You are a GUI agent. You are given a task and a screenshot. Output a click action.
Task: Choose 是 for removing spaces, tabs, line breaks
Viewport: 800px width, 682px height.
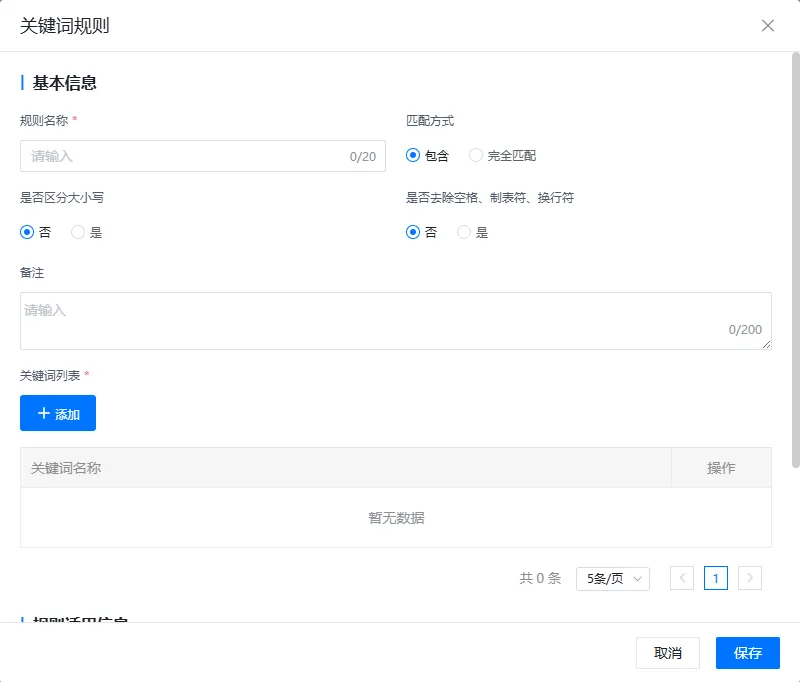pos(464,232)
